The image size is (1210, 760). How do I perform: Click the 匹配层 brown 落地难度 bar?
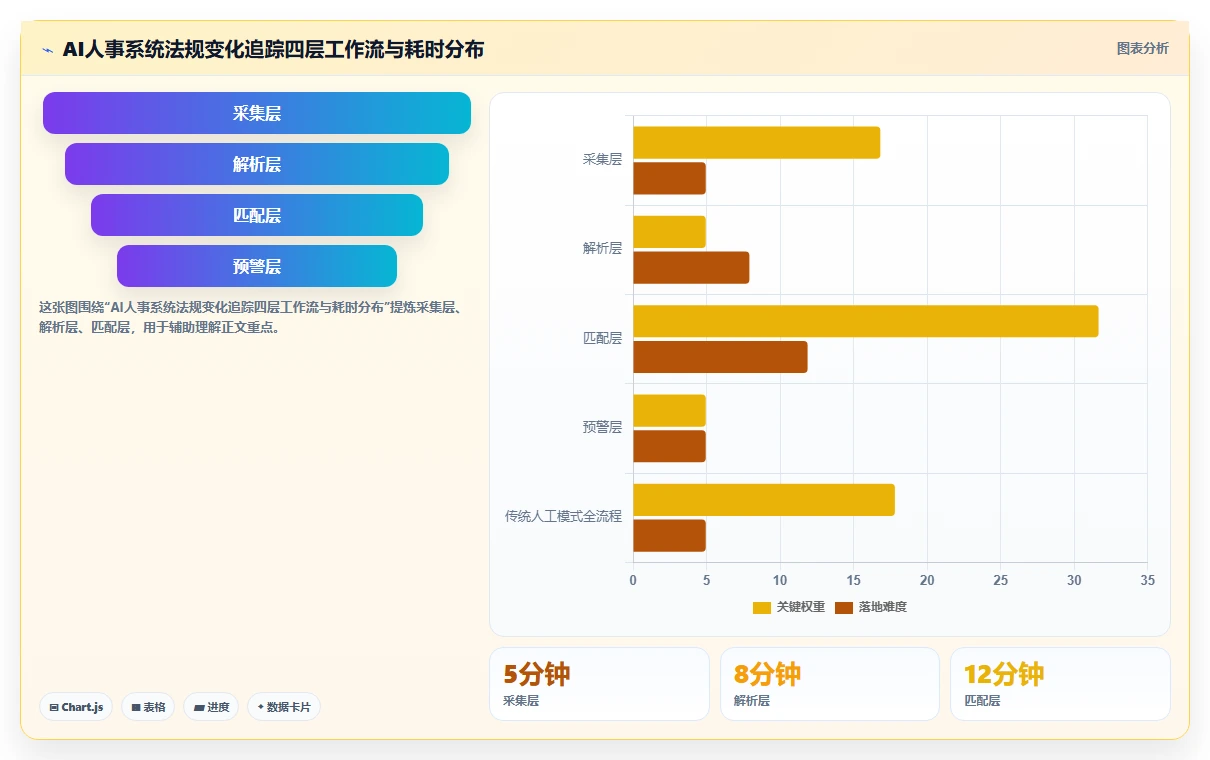720,357
